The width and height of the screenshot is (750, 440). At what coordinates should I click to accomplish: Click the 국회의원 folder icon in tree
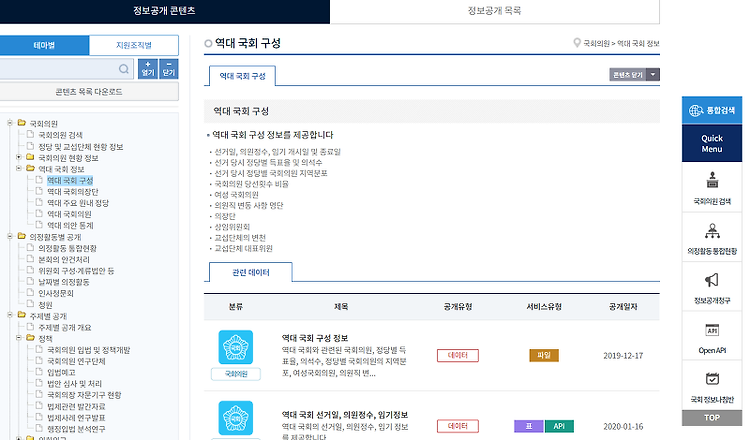22,123
